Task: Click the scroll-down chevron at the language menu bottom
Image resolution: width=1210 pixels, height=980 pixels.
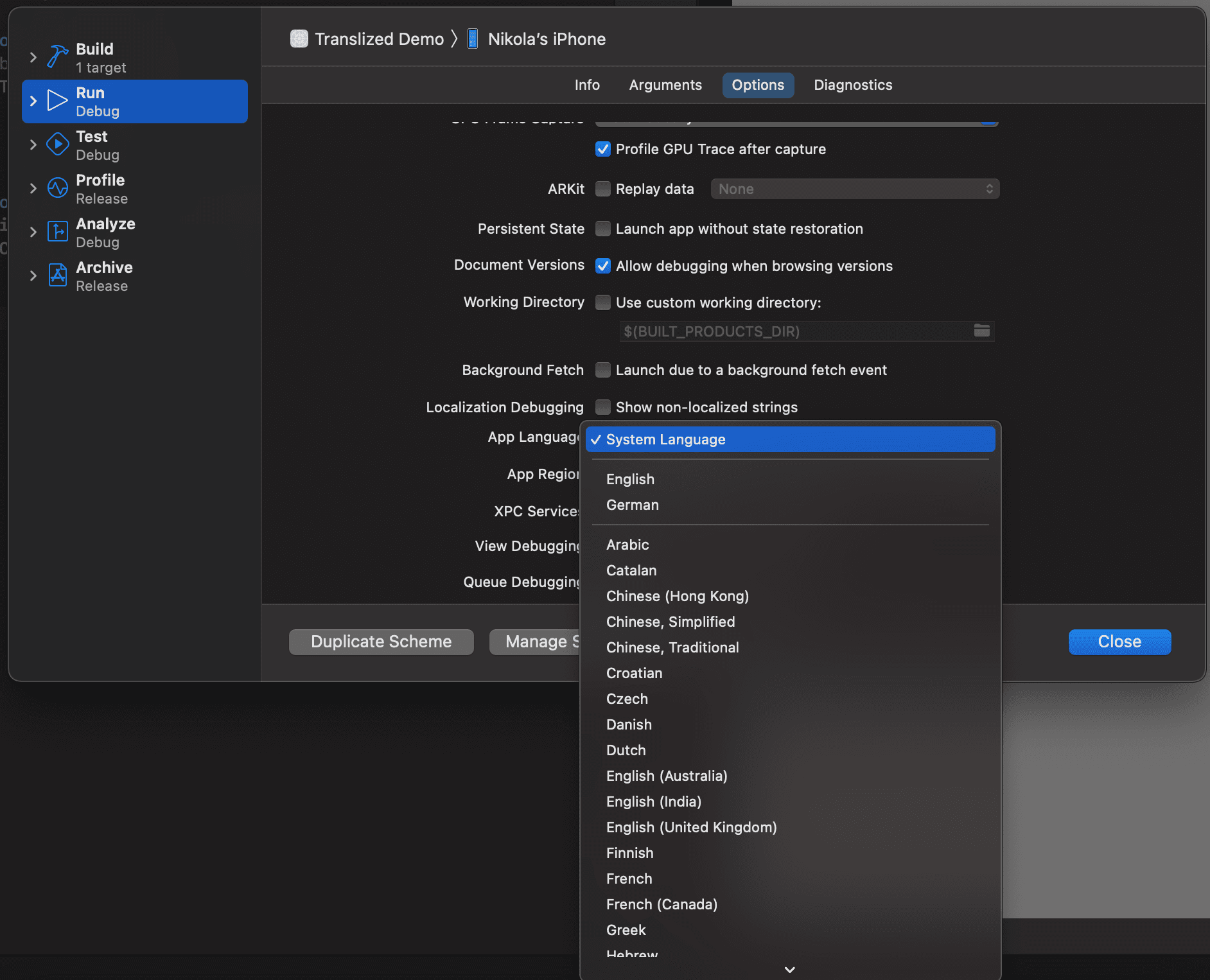Action: [790, 970]
